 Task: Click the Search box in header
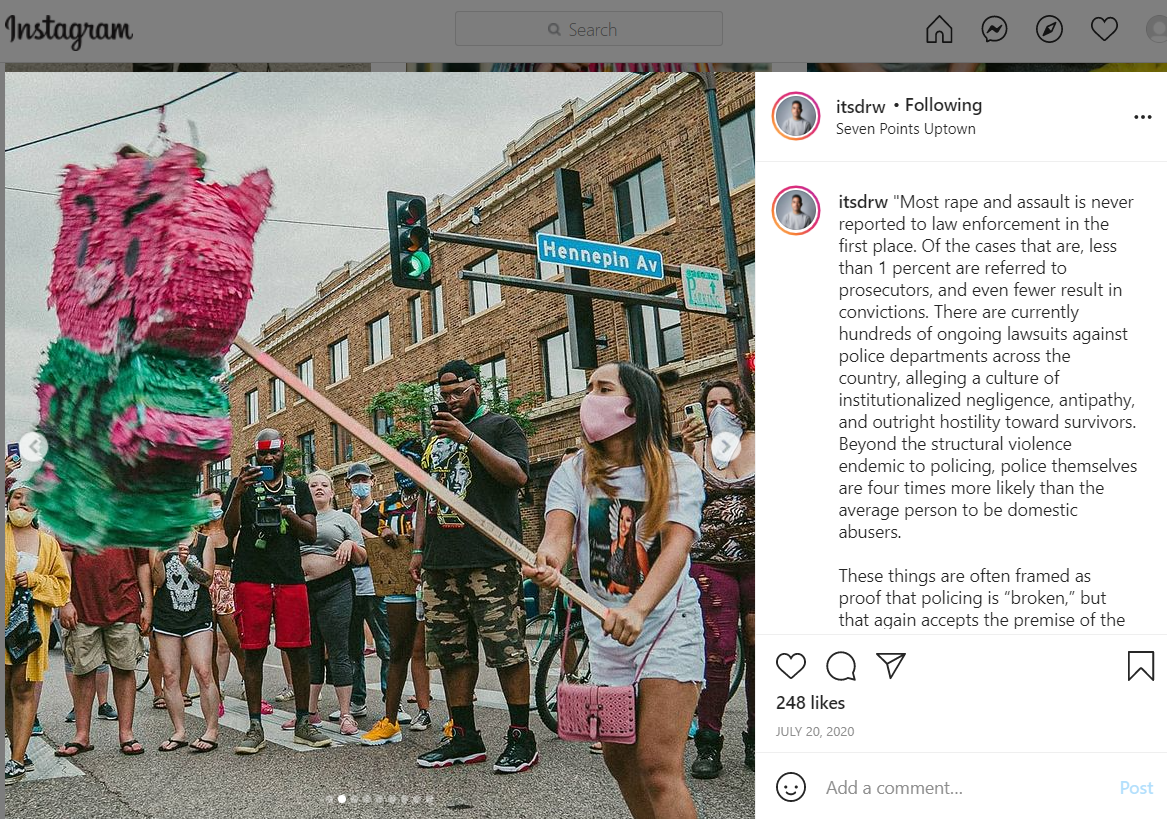pyautogui.click(x=589, y=29)
